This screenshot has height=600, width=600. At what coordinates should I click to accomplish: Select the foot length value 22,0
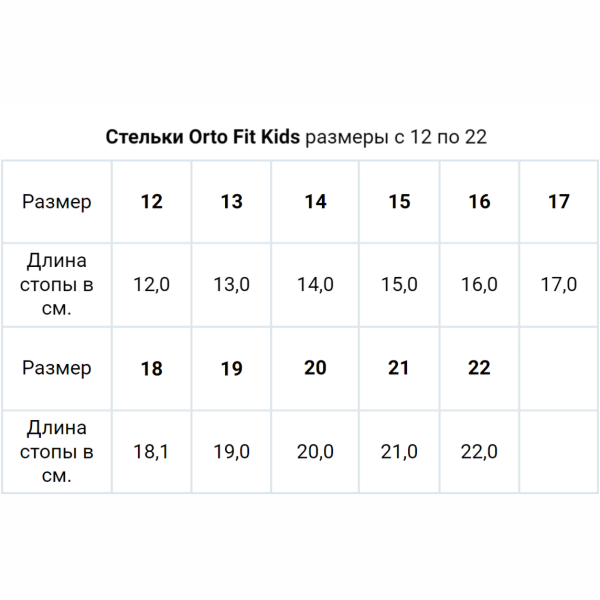(x=479, y=452)
